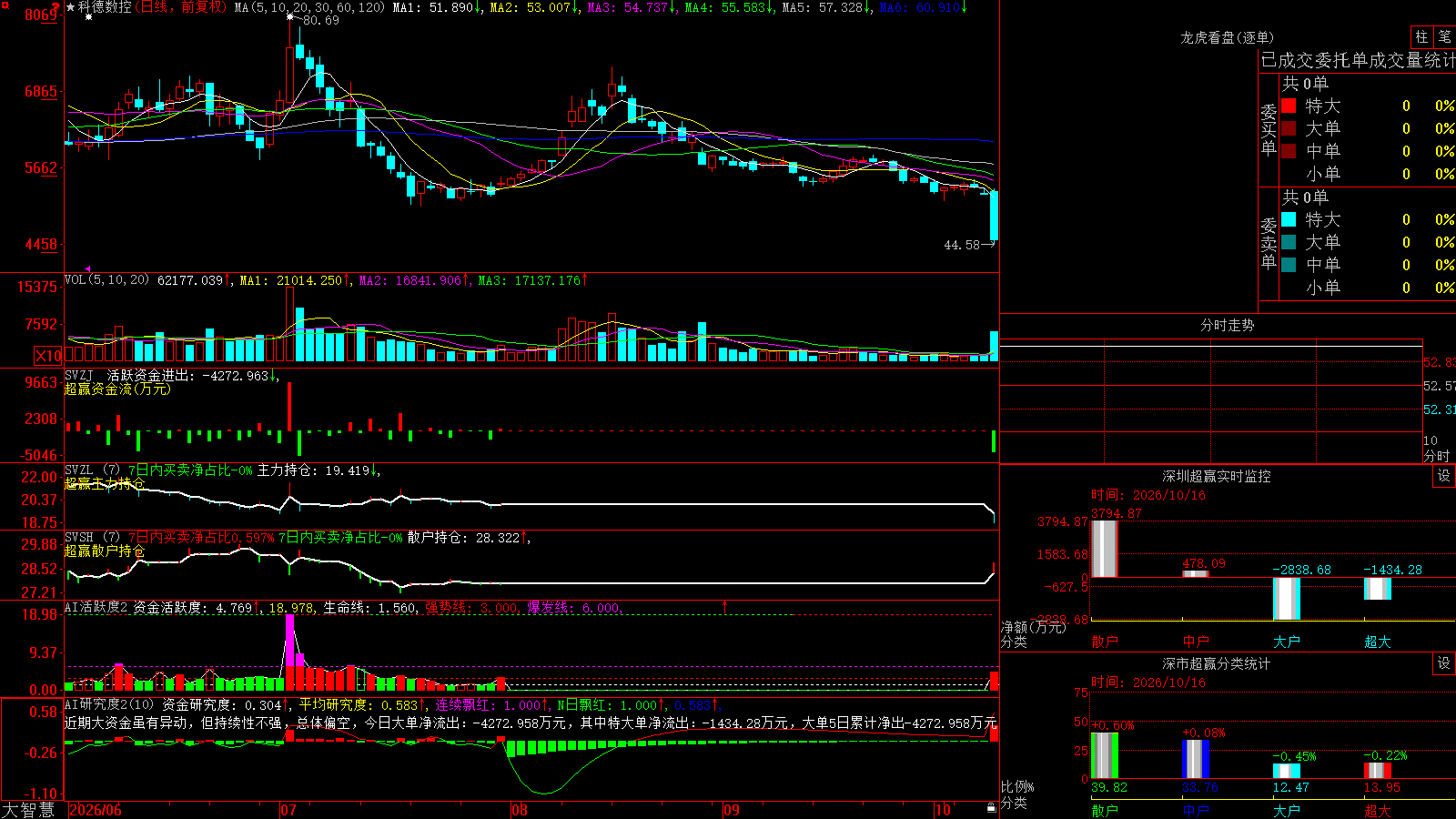Click the 深圳超赢实时监控 panel title
This screenshot has width=1456, height=819.
click(x=1216, y=476)
